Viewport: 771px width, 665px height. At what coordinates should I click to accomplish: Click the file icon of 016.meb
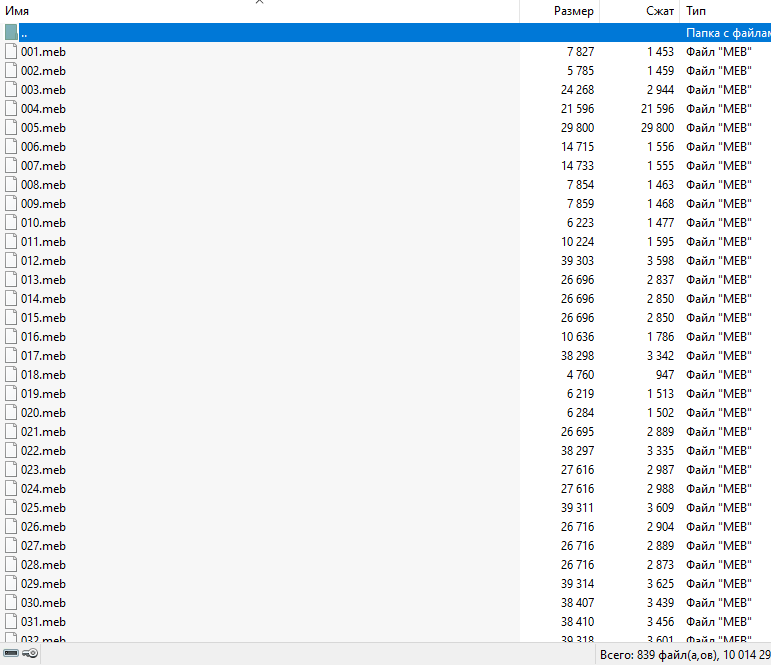11,336
